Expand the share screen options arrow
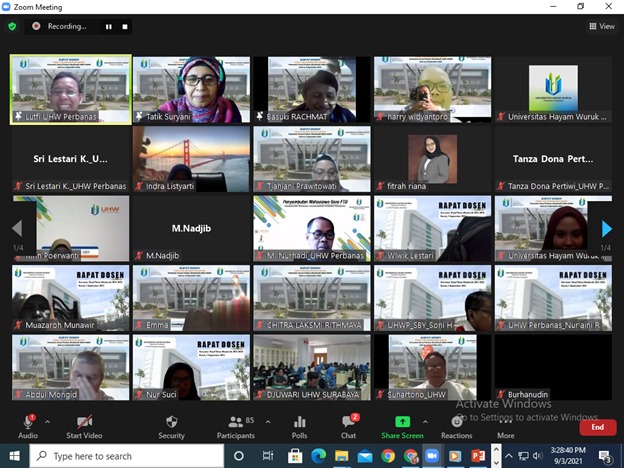This screenshot has width=624, height=468. [x=425, y=421]
